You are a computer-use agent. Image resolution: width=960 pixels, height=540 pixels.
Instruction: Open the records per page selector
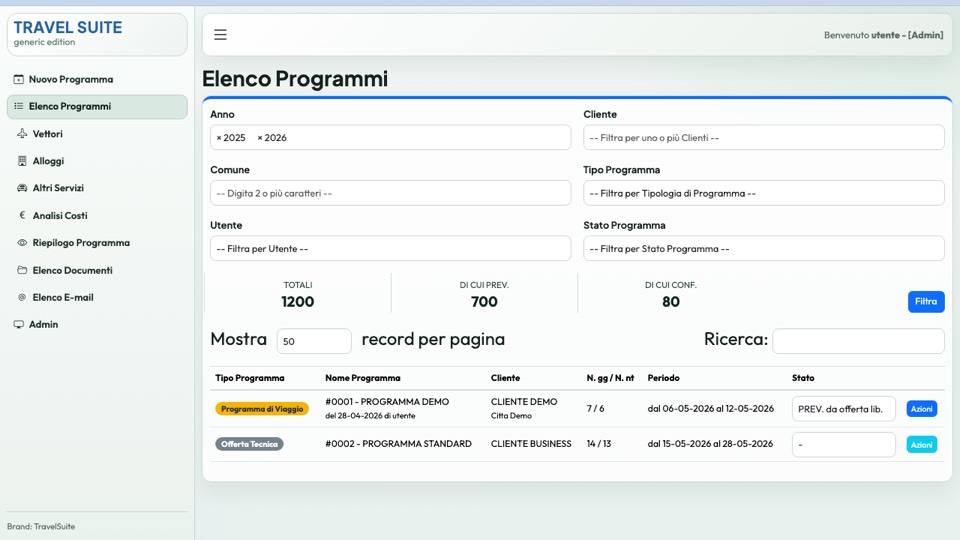point(314,341)
